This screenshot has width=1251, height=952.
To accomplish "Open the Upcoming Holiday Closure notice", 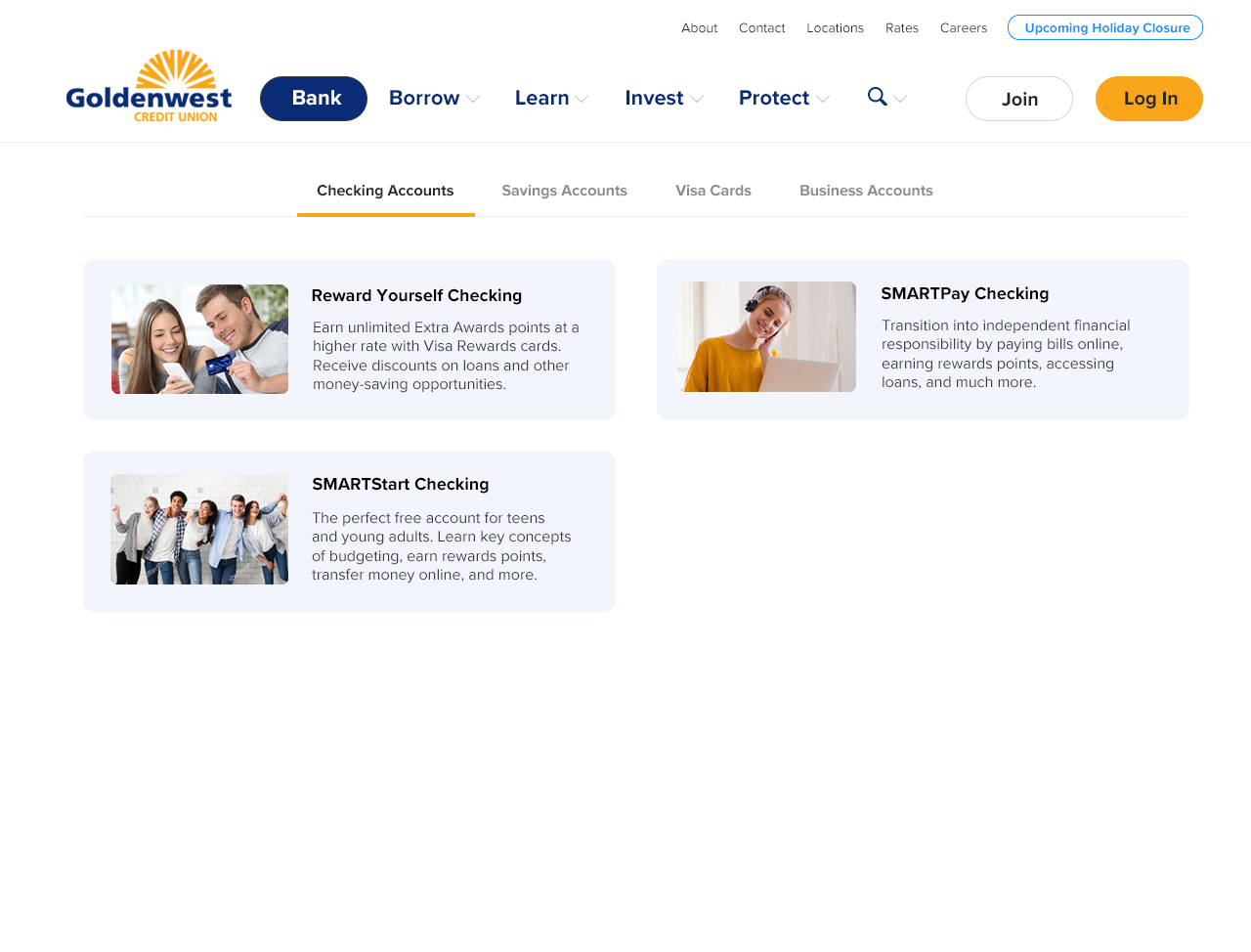I will pos(1105,27).
